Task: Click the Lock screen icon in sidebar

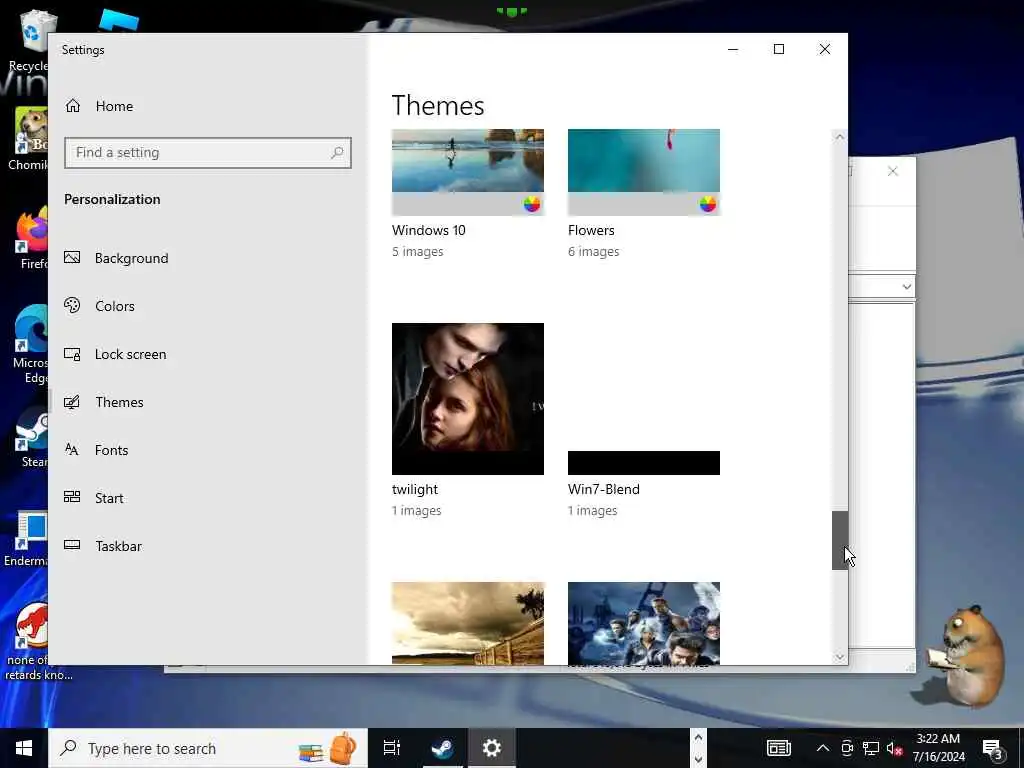Action: 72,354
